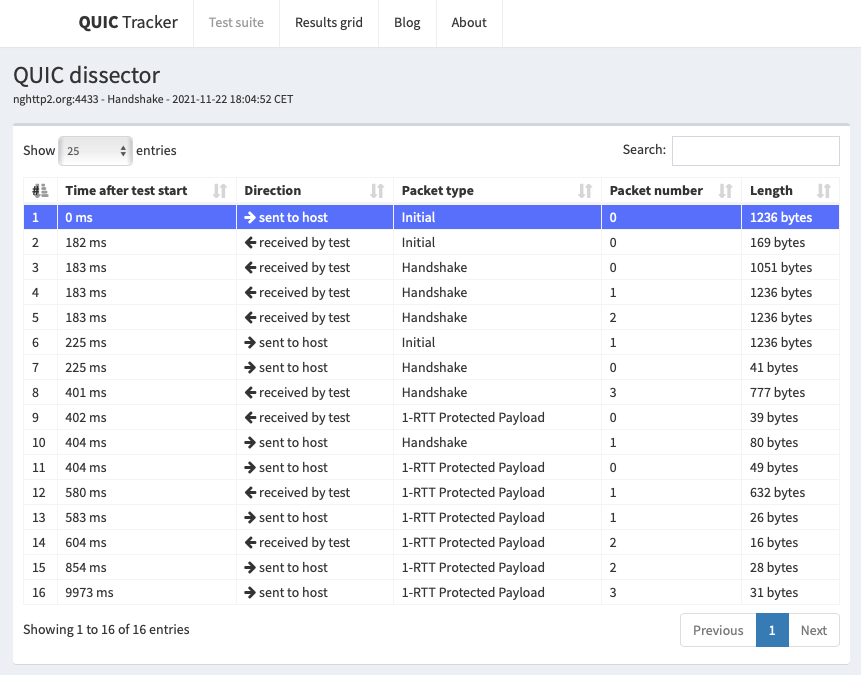The height and width of the screenshot is (675, 861).
Task: Click the 401 ms time cell
Action: (x=147, y=393)
